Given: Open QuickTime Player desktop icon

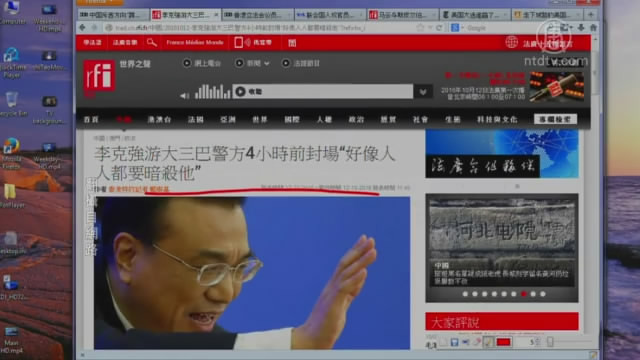Looking at the screenshot, I should (12, 62).
